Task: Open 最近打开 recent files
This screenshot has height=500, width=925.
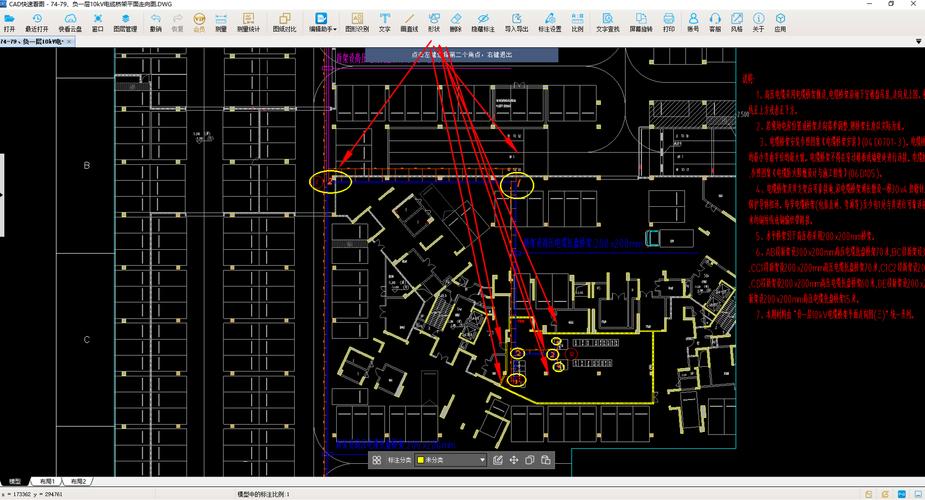Action: [x=37, y=22]
